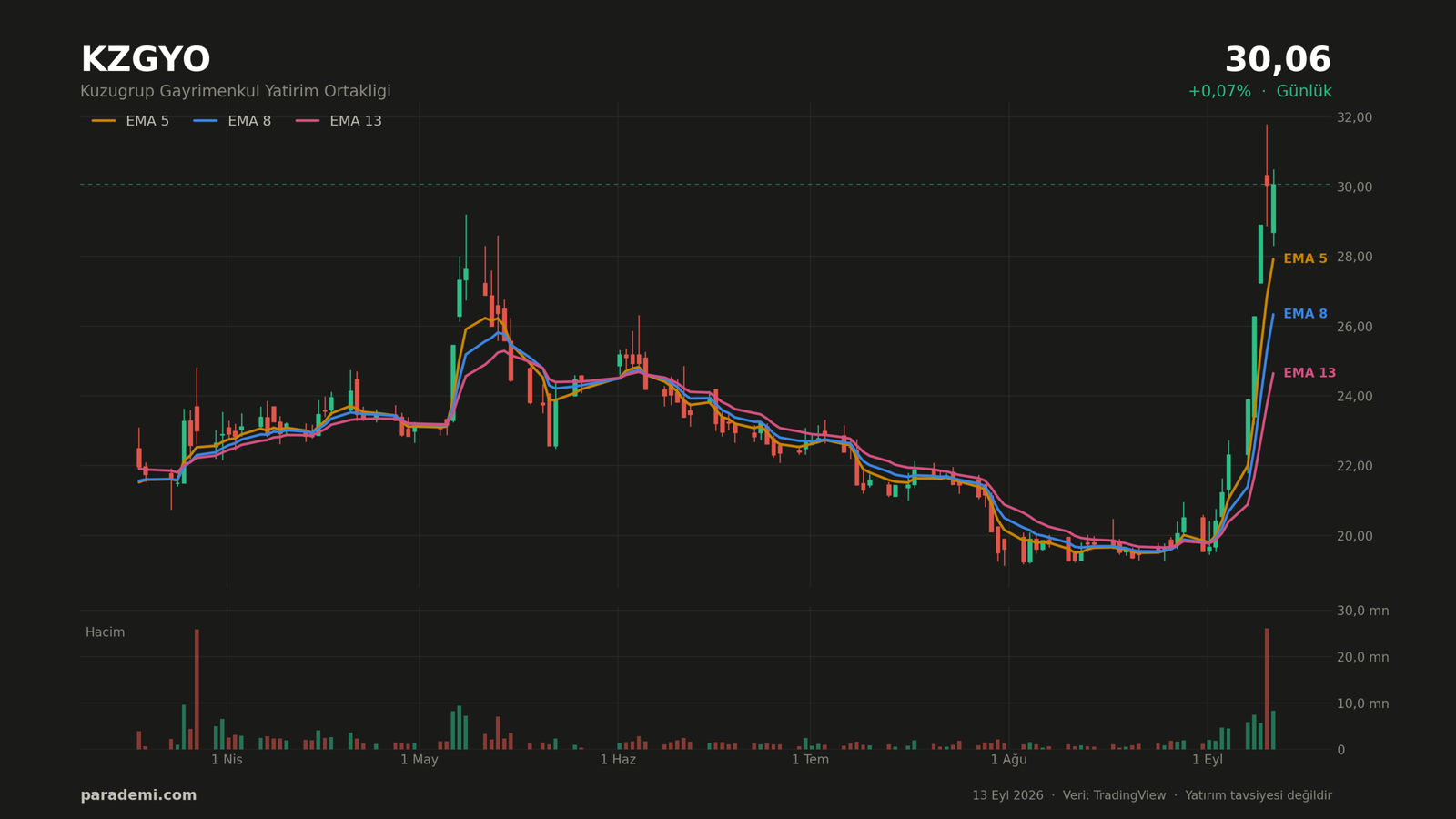Click the Kuzugrup Gayrimenkul Yatirim Ortakligi subtitle
Viewport: 1456px width, 819px height.
point(236,91)
